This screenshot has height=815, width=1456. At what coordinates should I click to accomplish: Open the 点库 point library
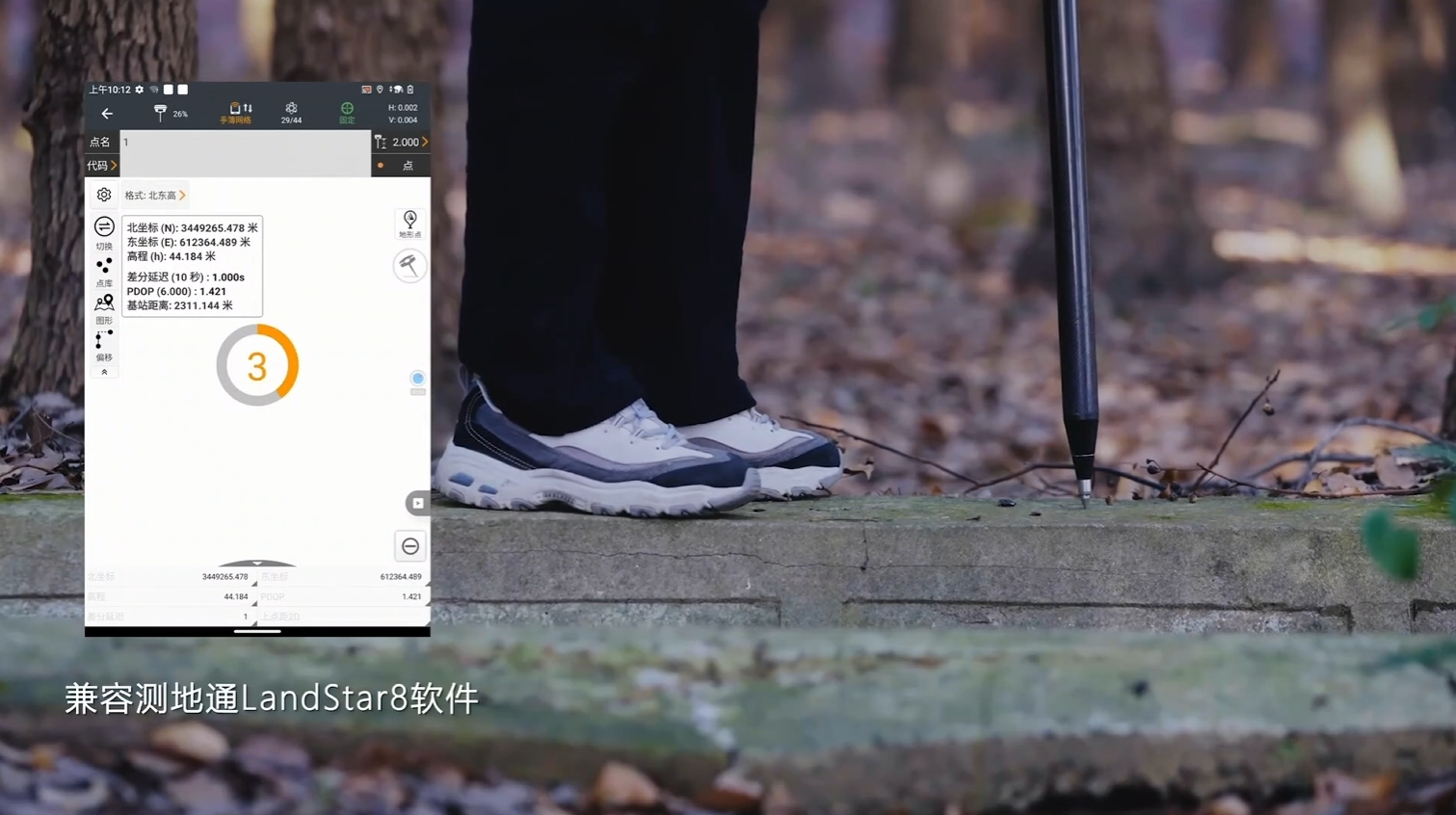point(104,271)
